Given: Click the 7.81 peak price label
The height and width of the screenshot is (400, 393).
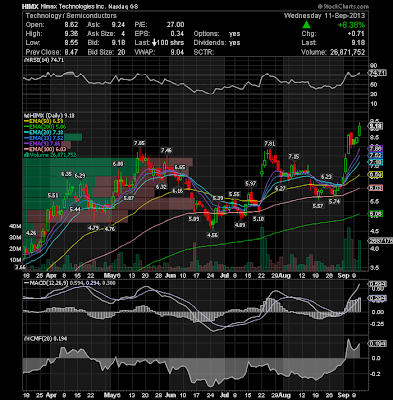Looking at the screenshot, I should (269, 144).
